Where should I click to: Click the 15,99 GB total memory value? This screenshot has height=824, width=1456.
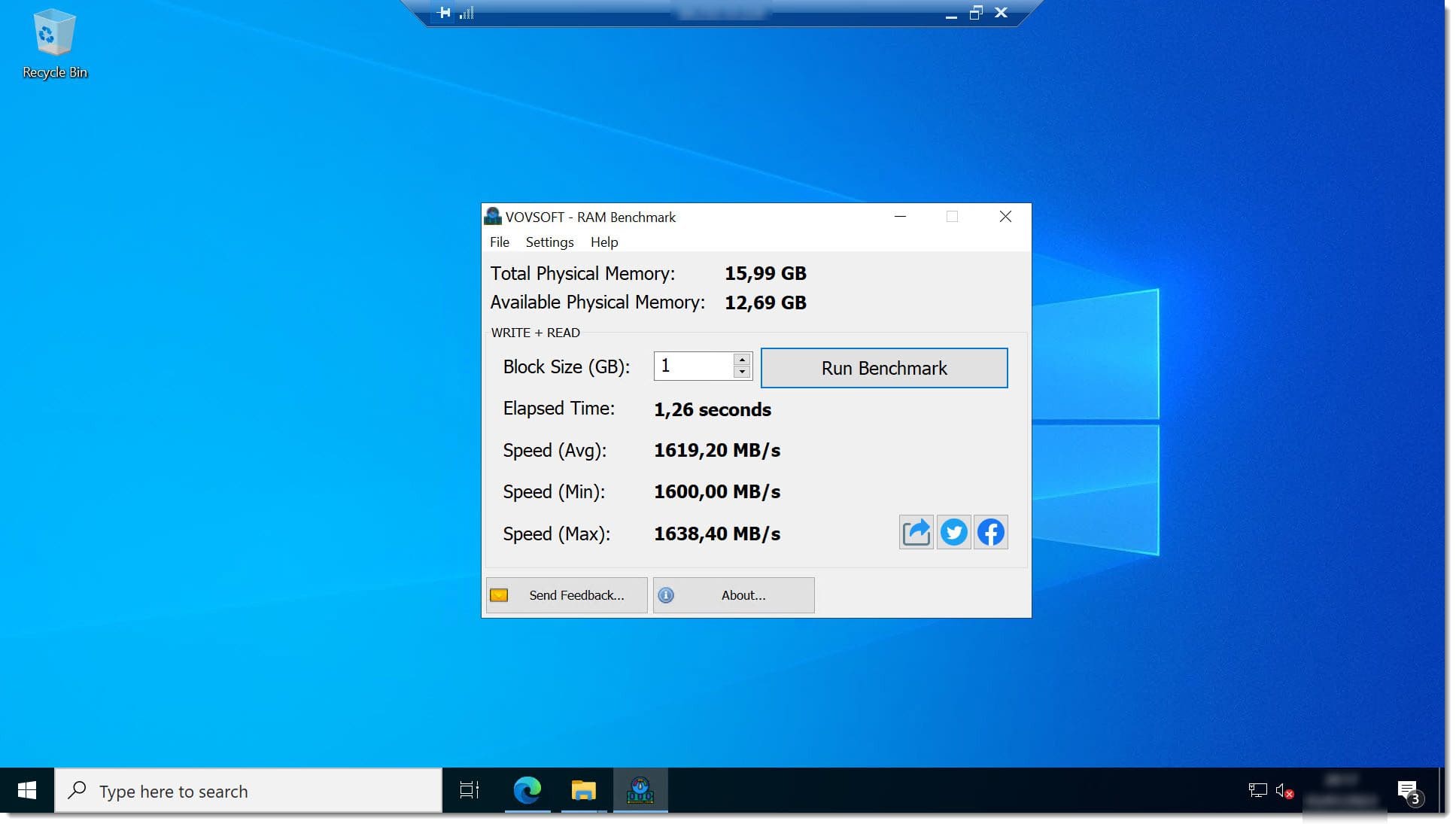coord(765,273)
